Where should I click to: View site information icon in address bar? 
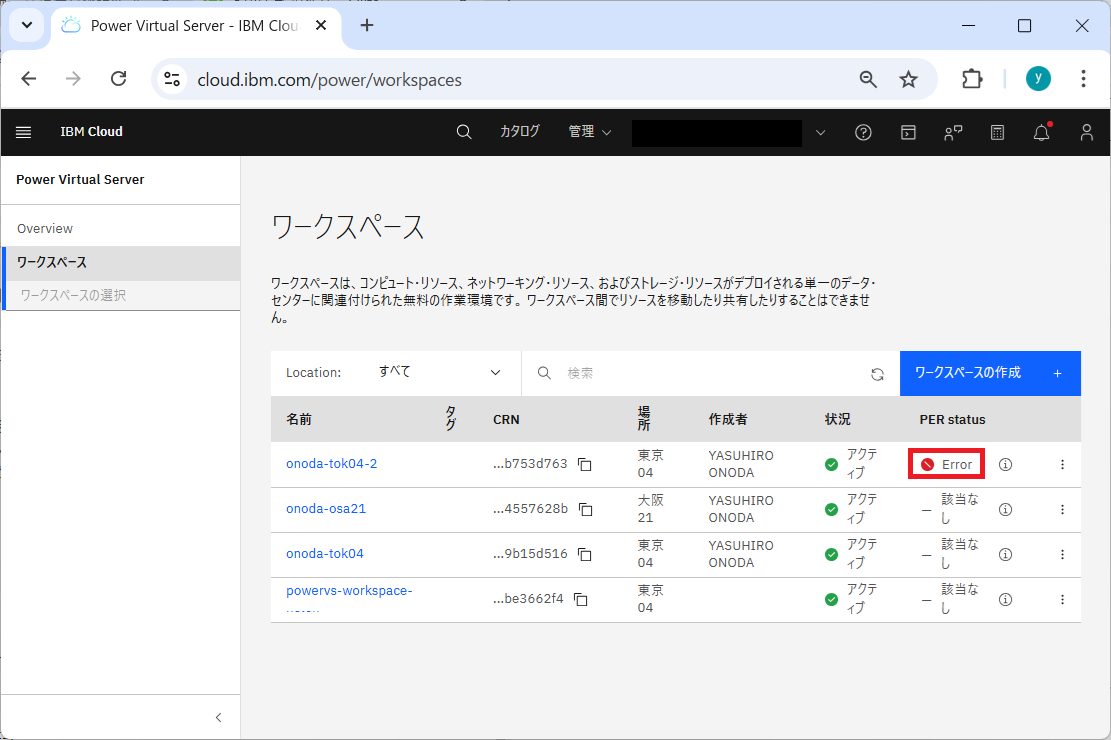[x=172, y=79]
